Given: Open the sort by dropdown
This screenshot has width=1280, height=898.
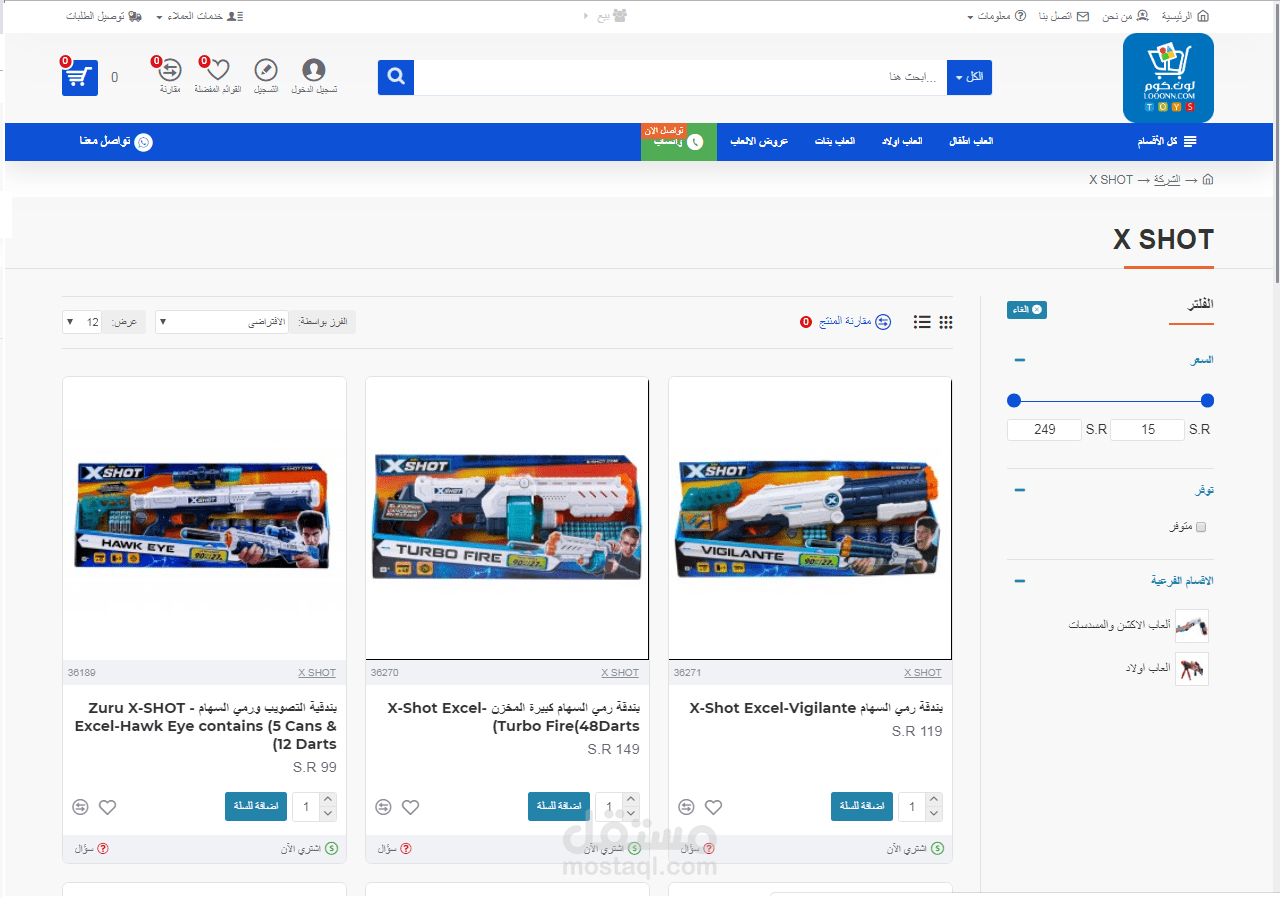Looking at the screenshot, I should pyautogui.click(x=221, y=322).
